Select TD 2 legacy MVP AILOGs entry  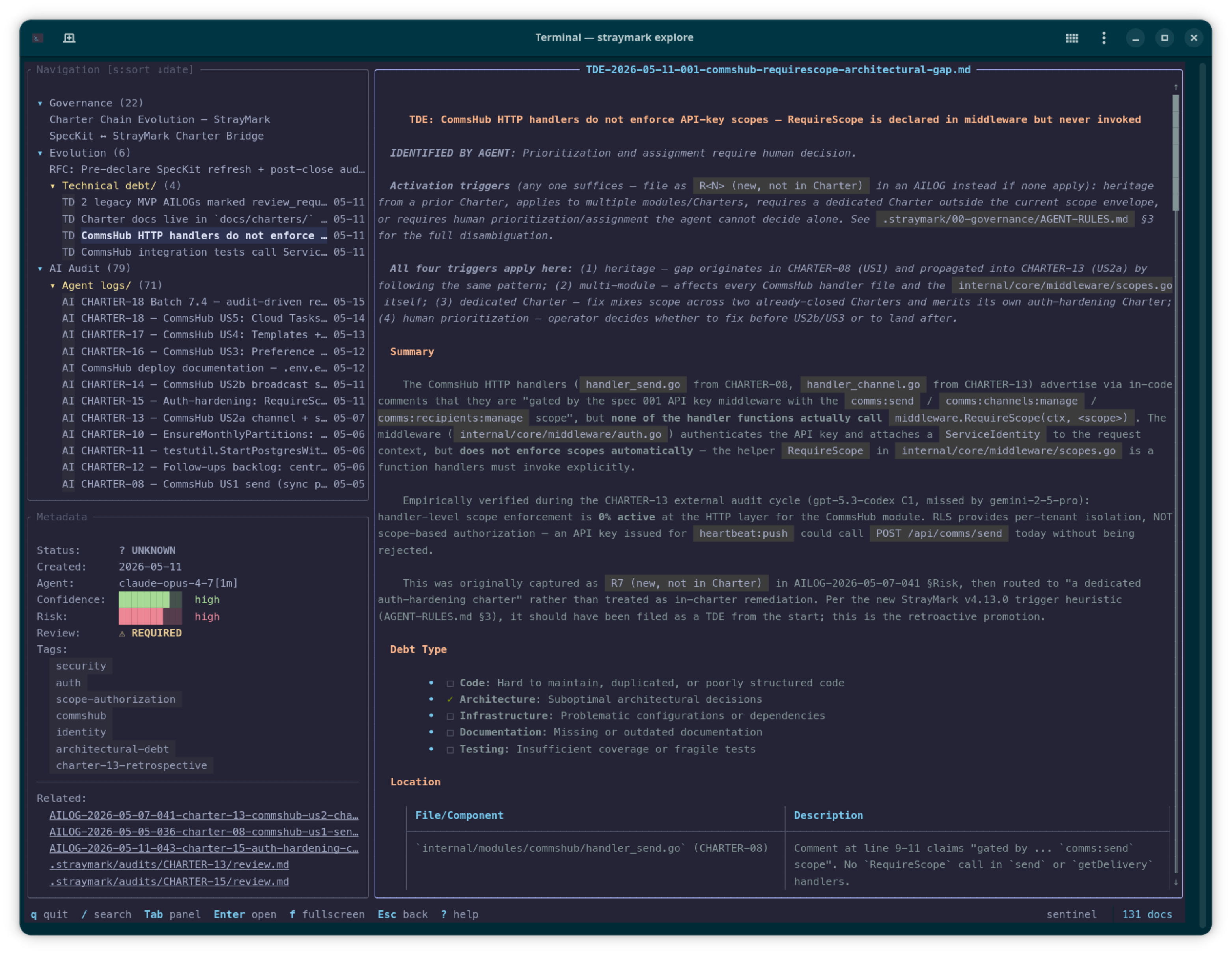[x=213, y=203]
